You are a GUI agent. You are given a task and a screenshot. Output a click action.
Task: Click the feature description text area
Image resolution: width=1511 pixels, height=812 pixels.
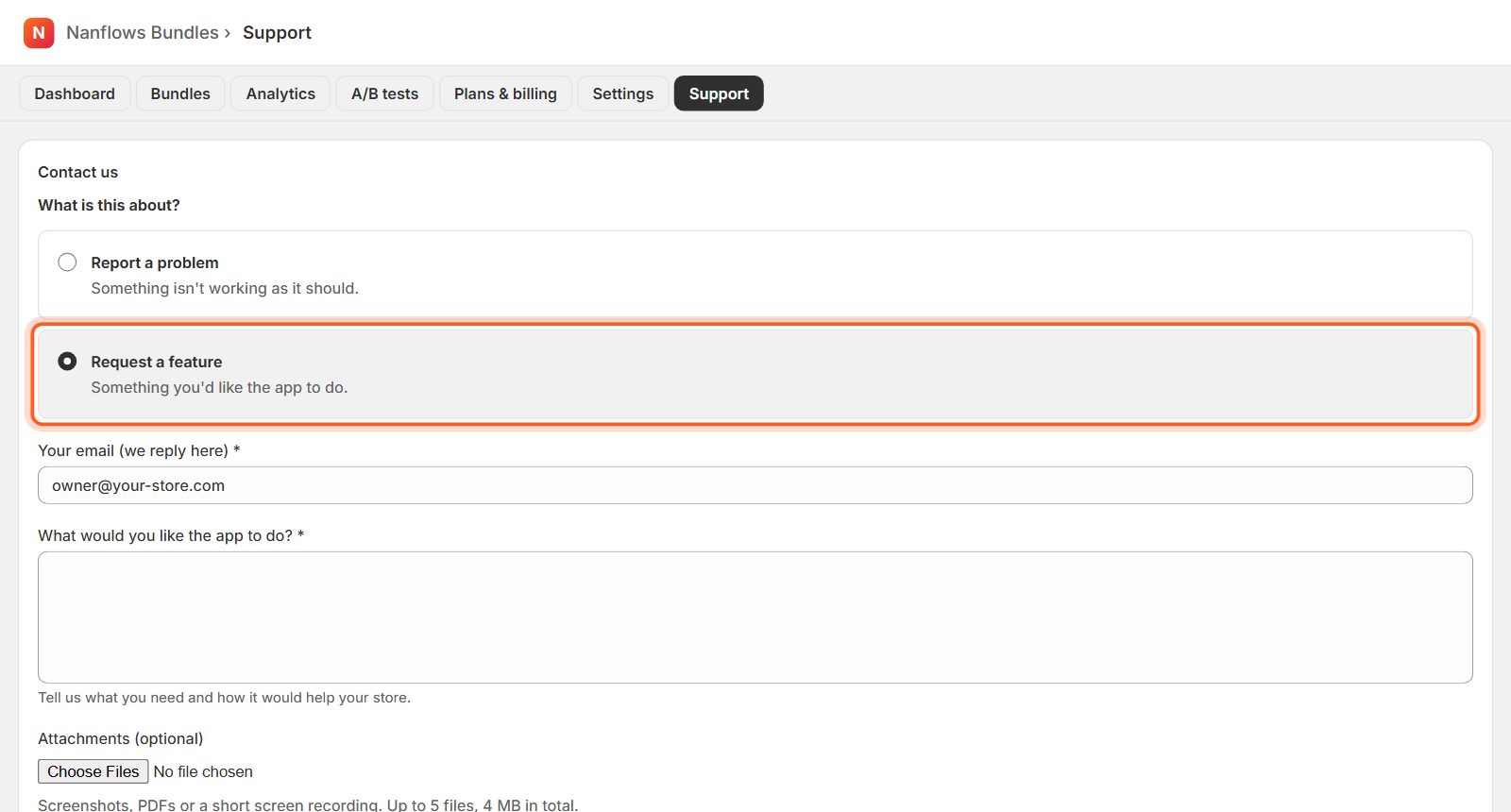pos(755,617)
